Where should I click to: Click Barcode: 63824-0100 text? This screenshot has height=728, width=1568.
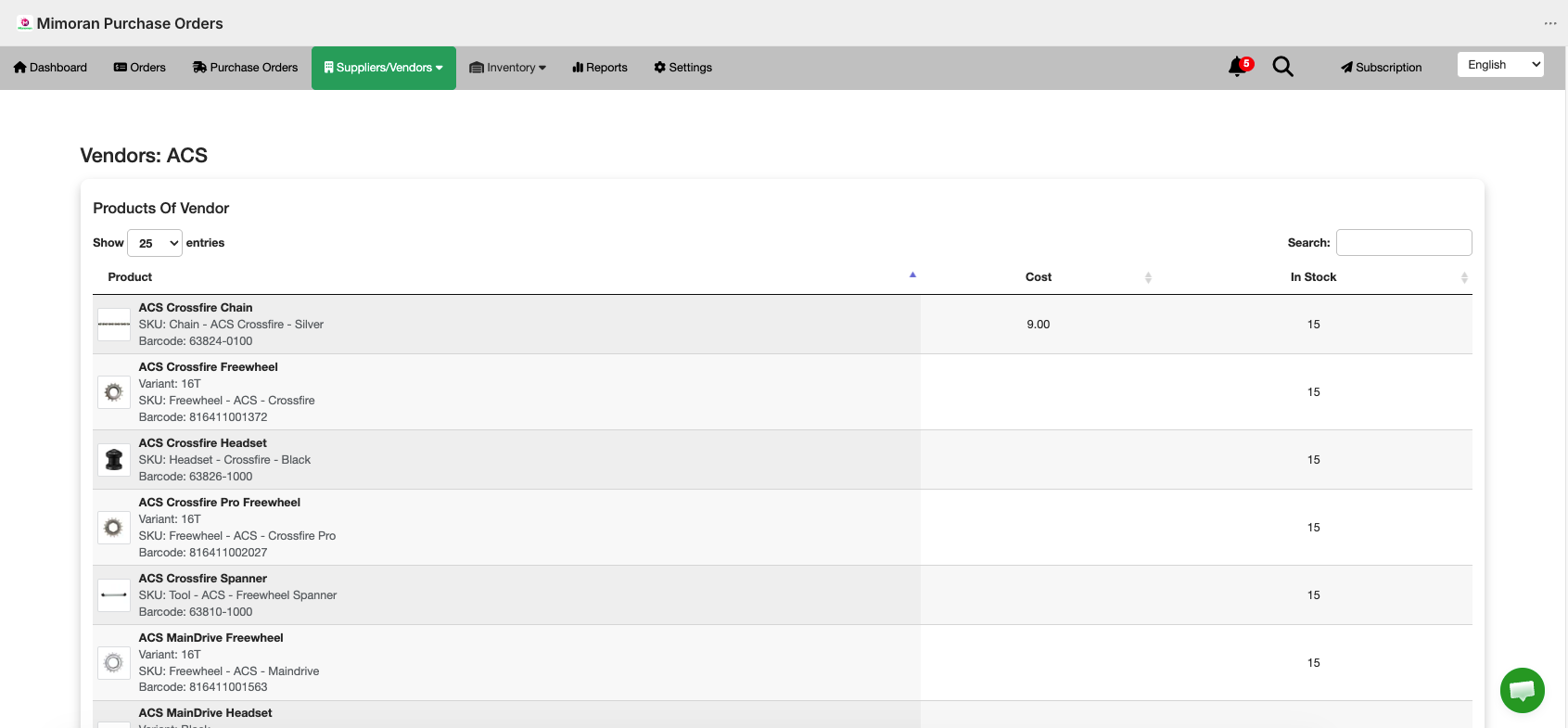tap(196, 341)
